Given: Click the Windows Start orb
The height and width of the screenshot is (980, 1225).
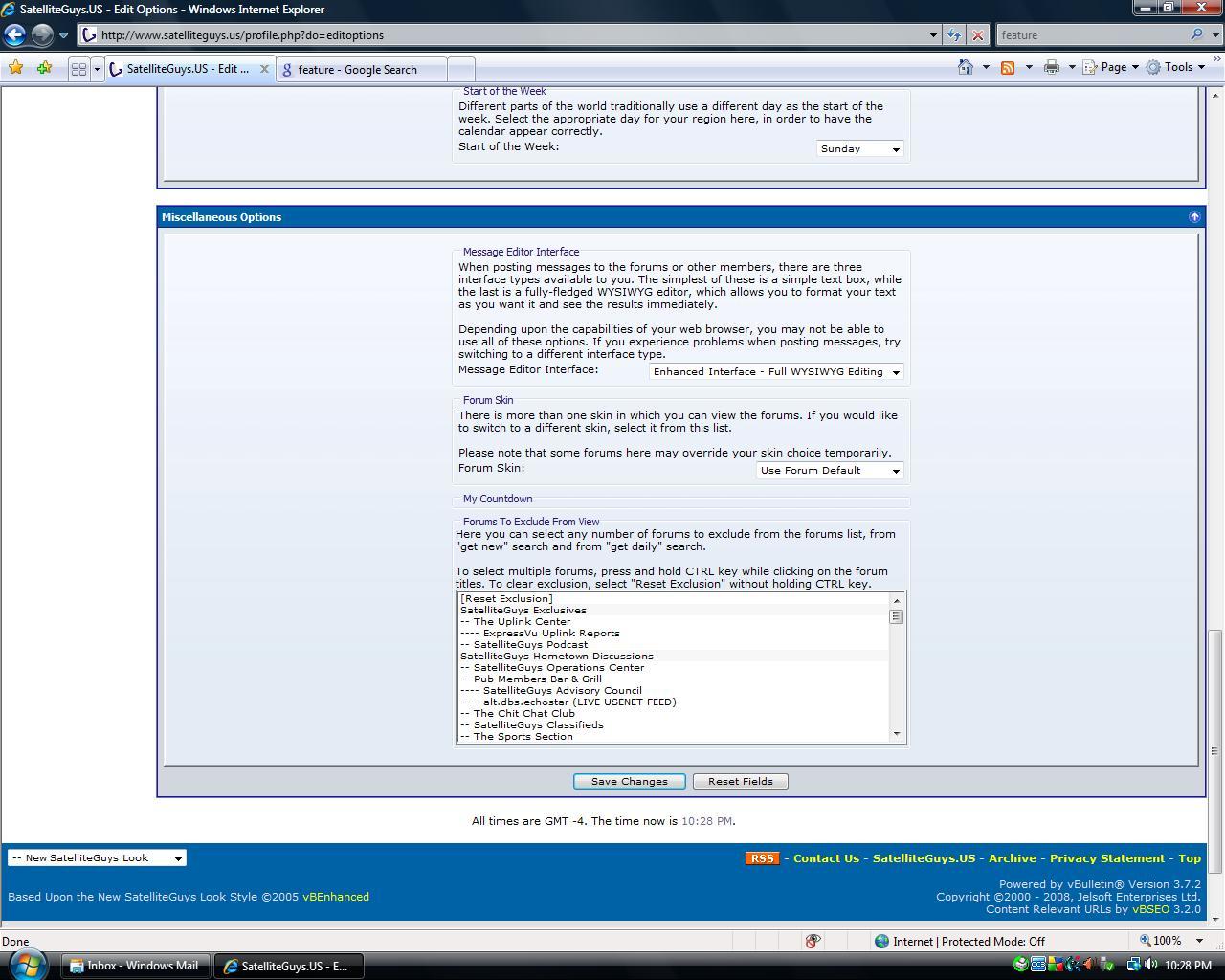Looking at the screenshot, I should click(x=29, y=964).
